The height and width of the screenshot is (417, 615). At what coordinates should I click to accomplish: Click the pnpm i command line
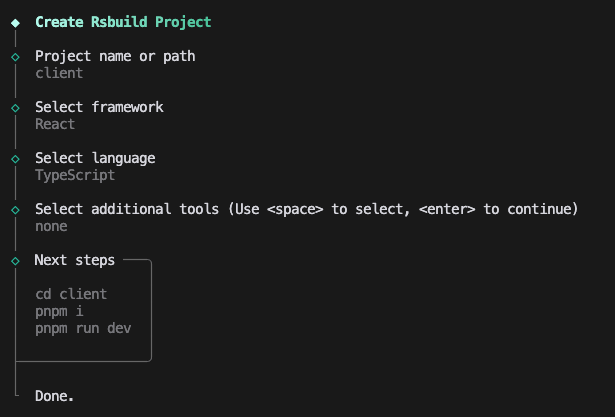pos(59,312)
